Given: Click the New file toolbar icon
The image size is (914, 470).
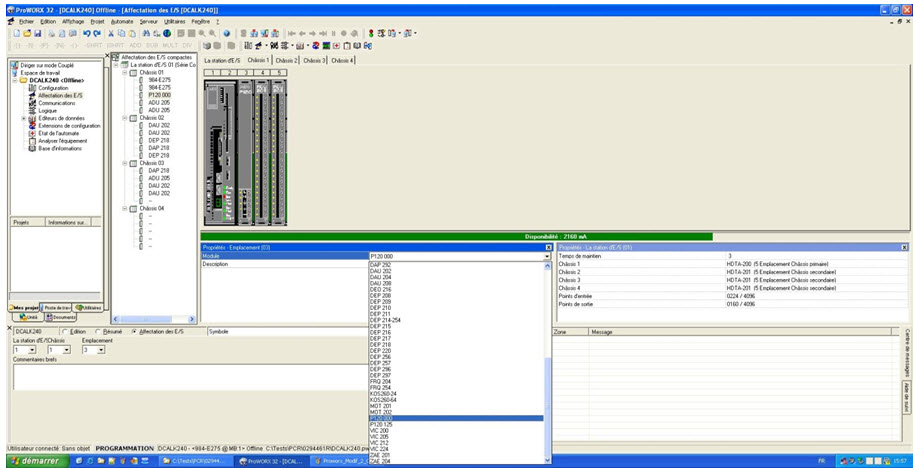Looking at the screenshot, I should (x=17, y=34).
